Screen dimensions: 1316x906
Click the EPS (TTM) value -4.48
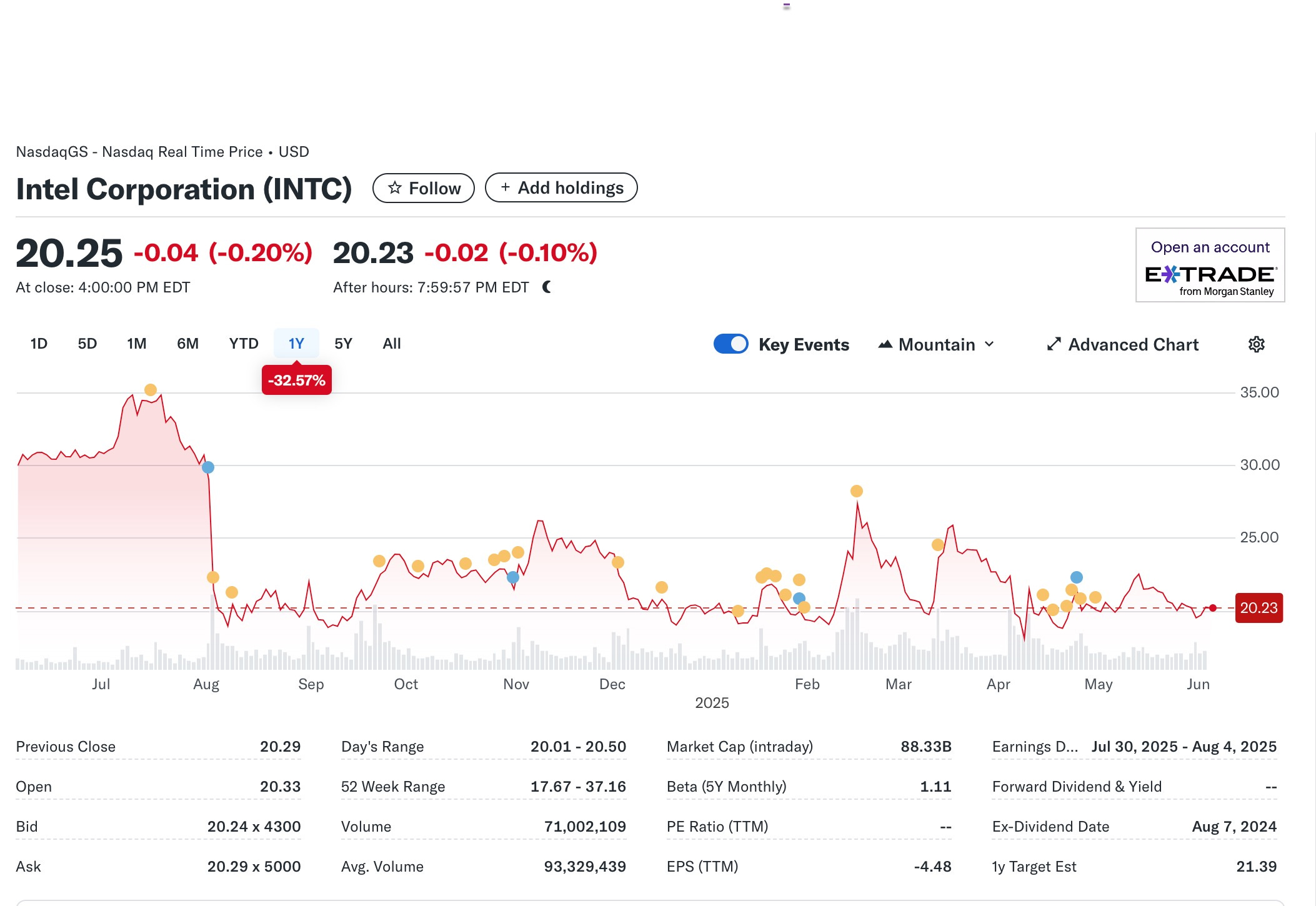click(932, 867)
